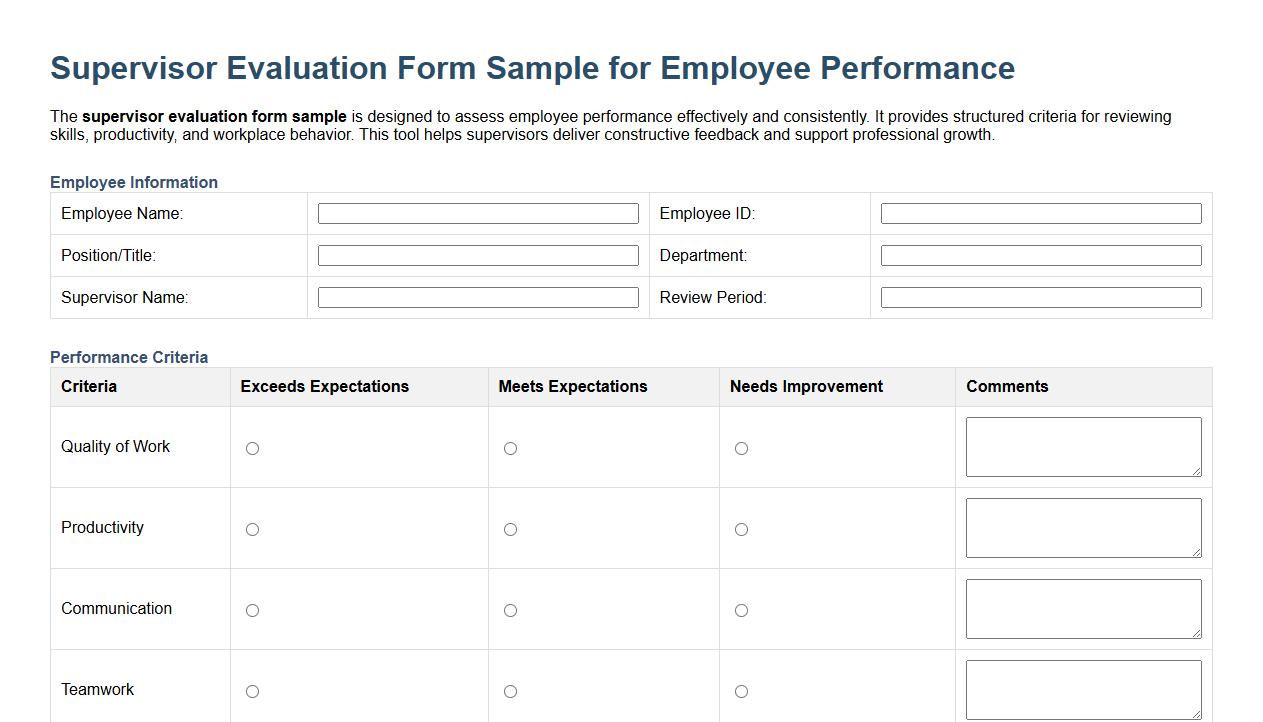The height and width of the screenshot is (722, 1263).
Task: Select Meets Expectations for Productivity
Action: tap(510, 529)
